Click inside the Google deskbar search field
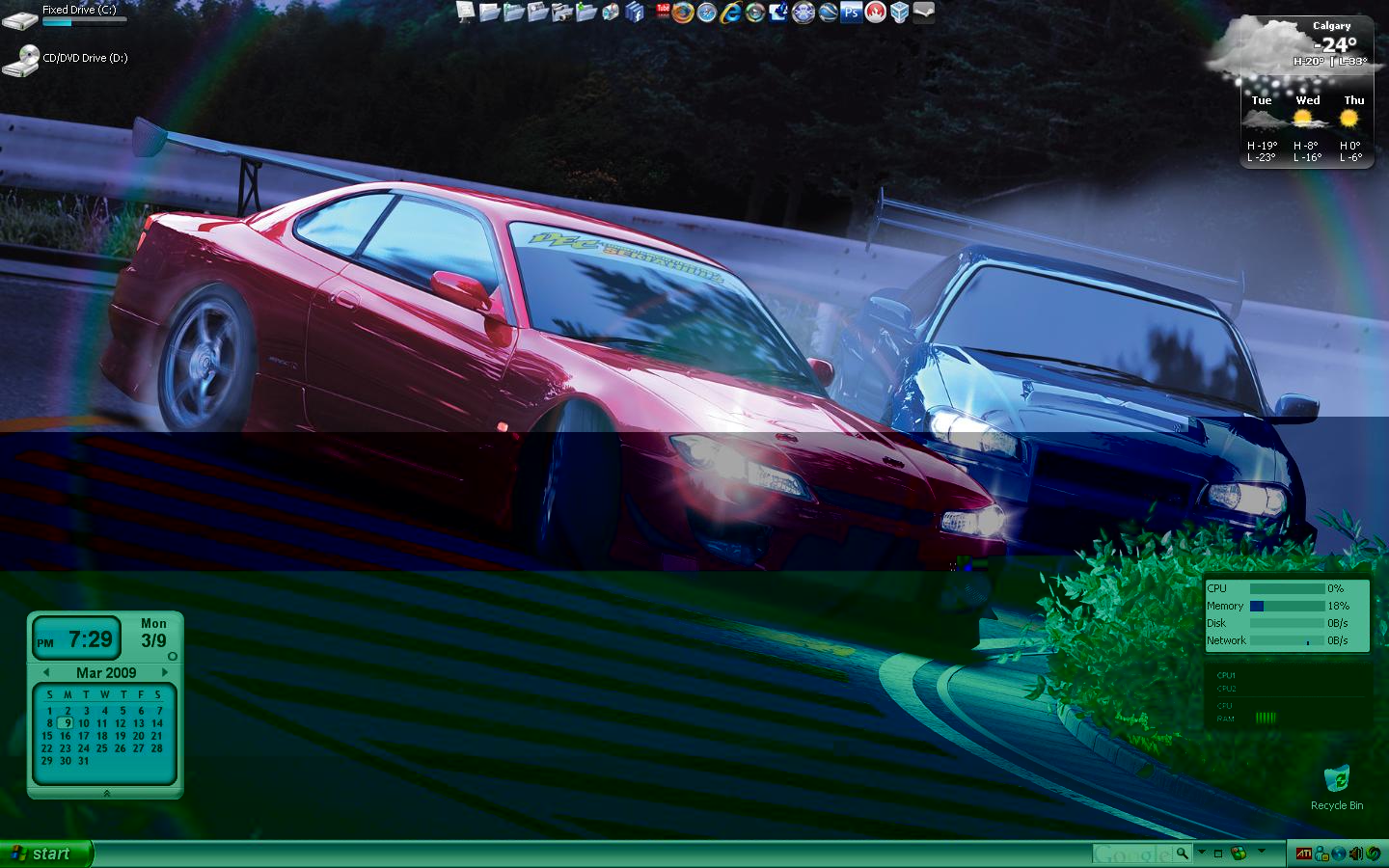 pyautogui.click(x=1131, y=854)
